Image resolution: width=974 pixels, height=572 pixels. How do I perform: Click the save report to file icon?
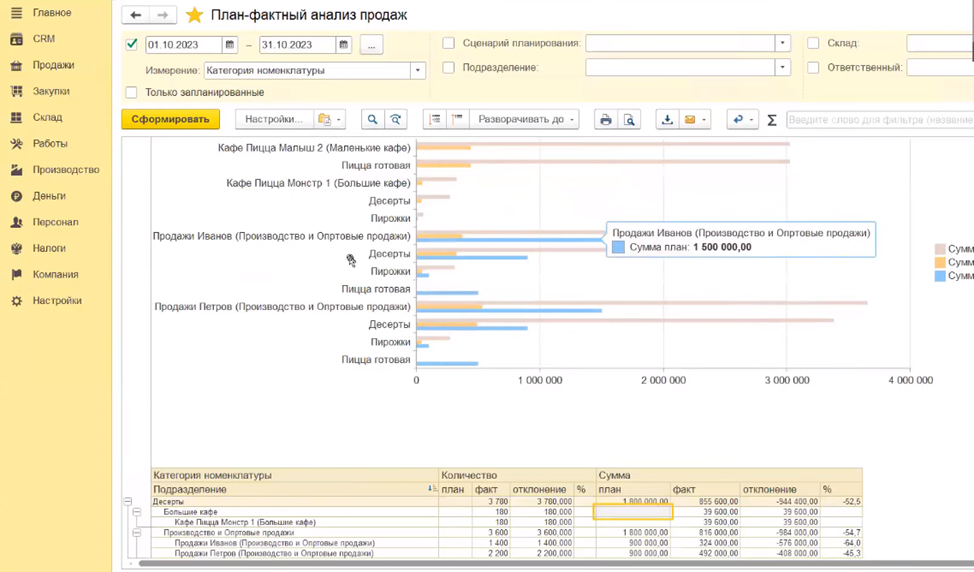point(667,120)
